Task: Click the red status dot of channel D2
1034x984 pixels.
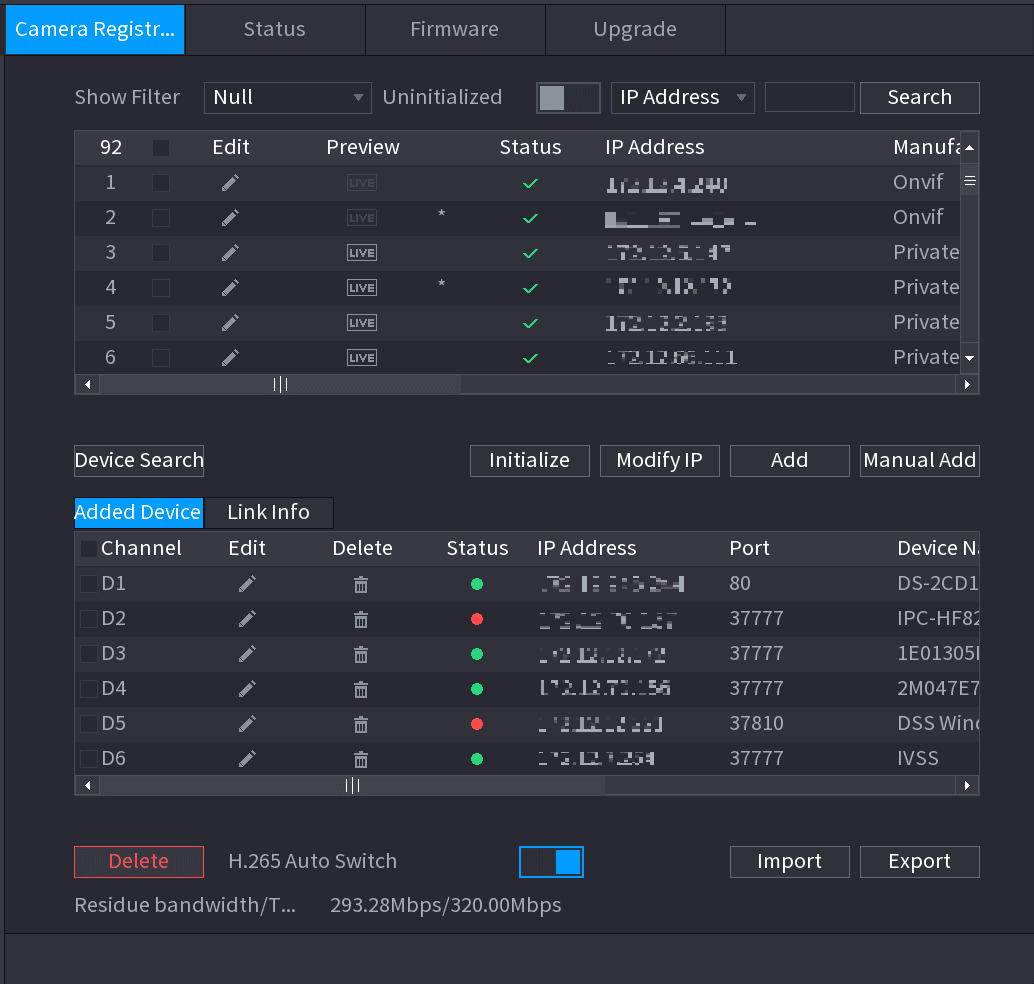Action: [477, 619]
